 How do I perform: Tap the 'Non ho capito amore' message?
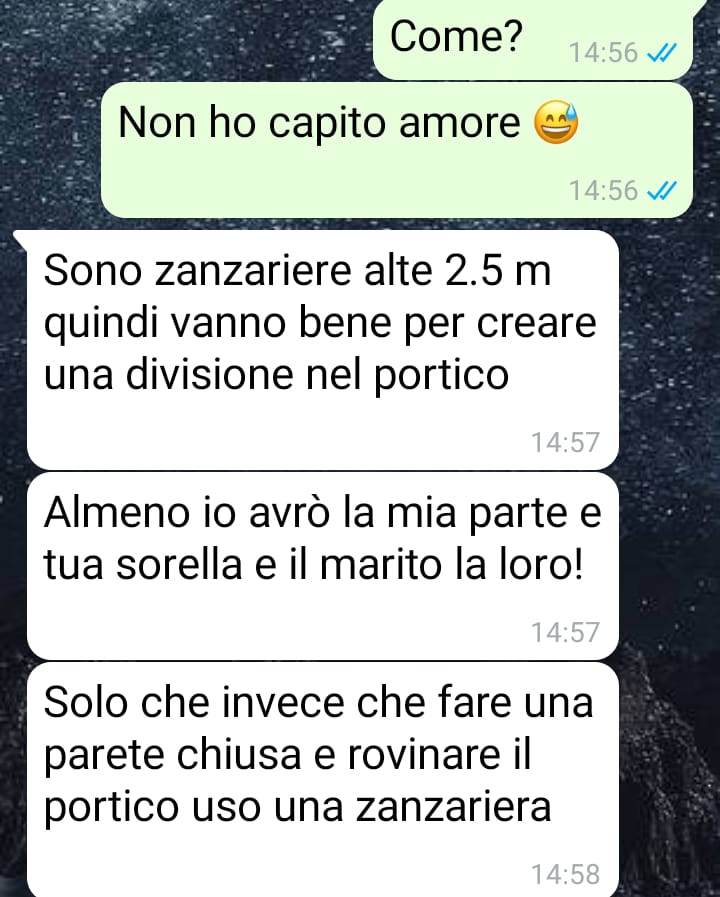coord(397,150)
